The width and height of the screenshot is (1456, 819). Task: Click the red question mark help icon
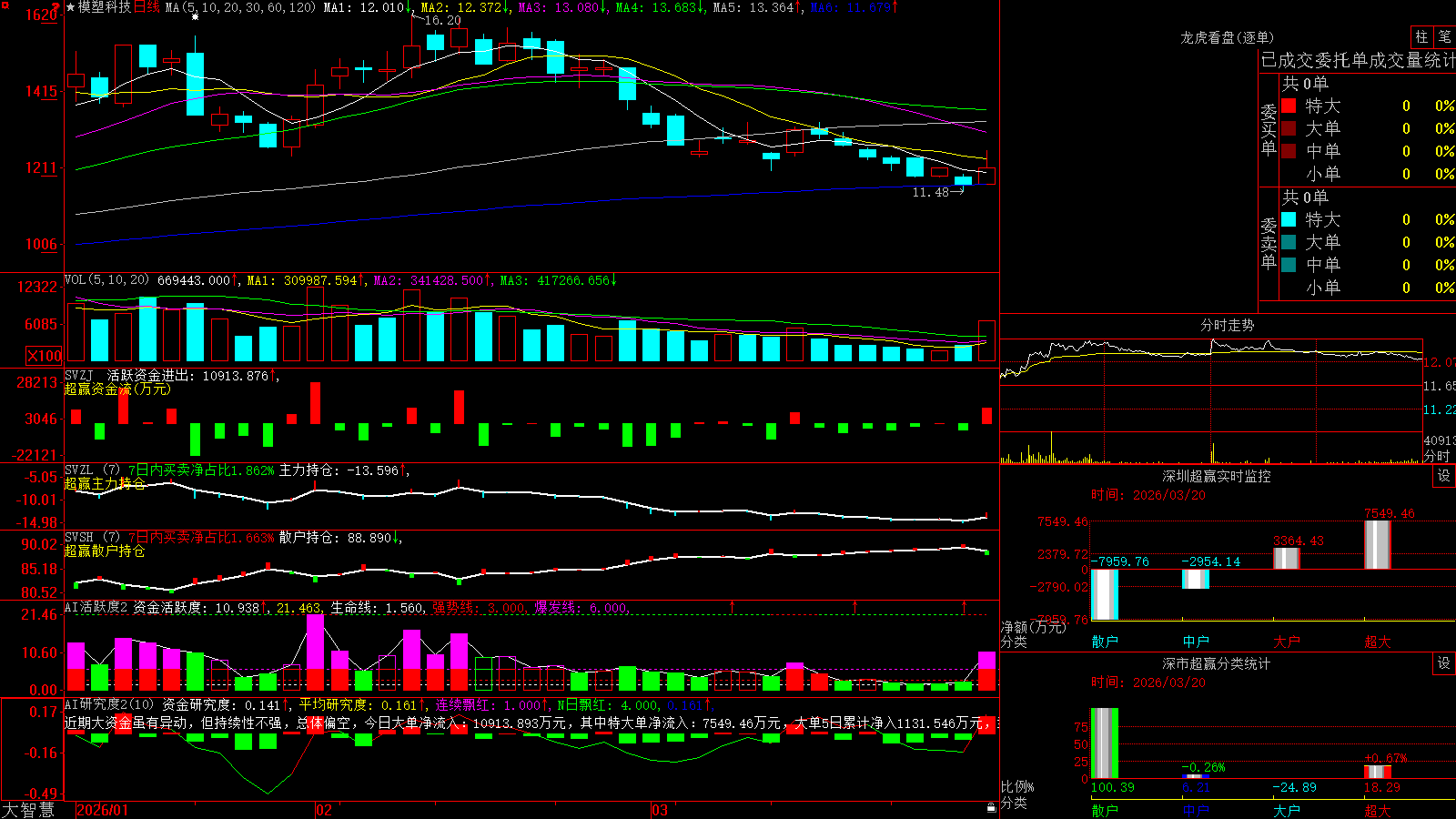(56, 6)
